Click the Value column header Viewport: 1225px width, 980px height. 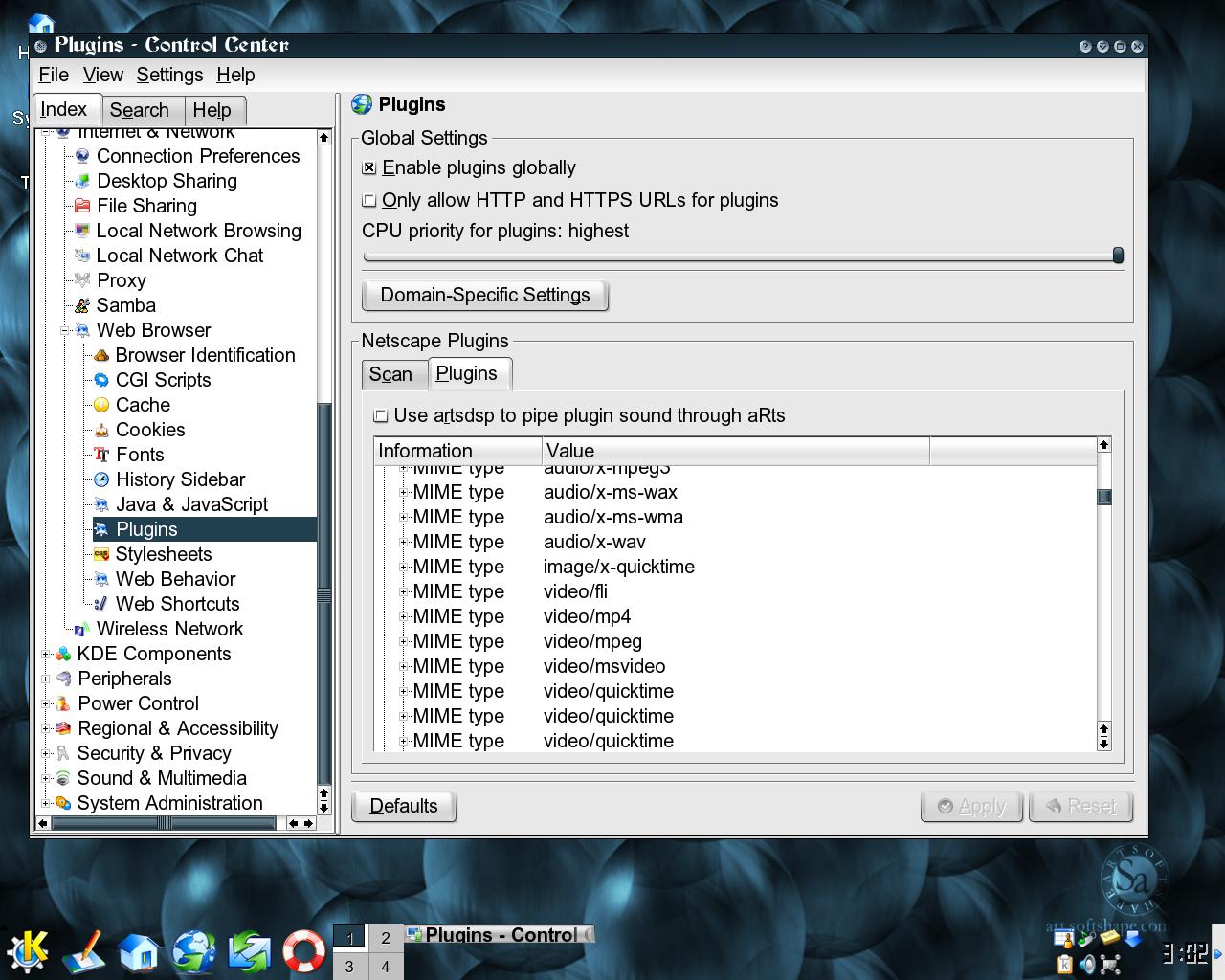(x=735, y=451)
